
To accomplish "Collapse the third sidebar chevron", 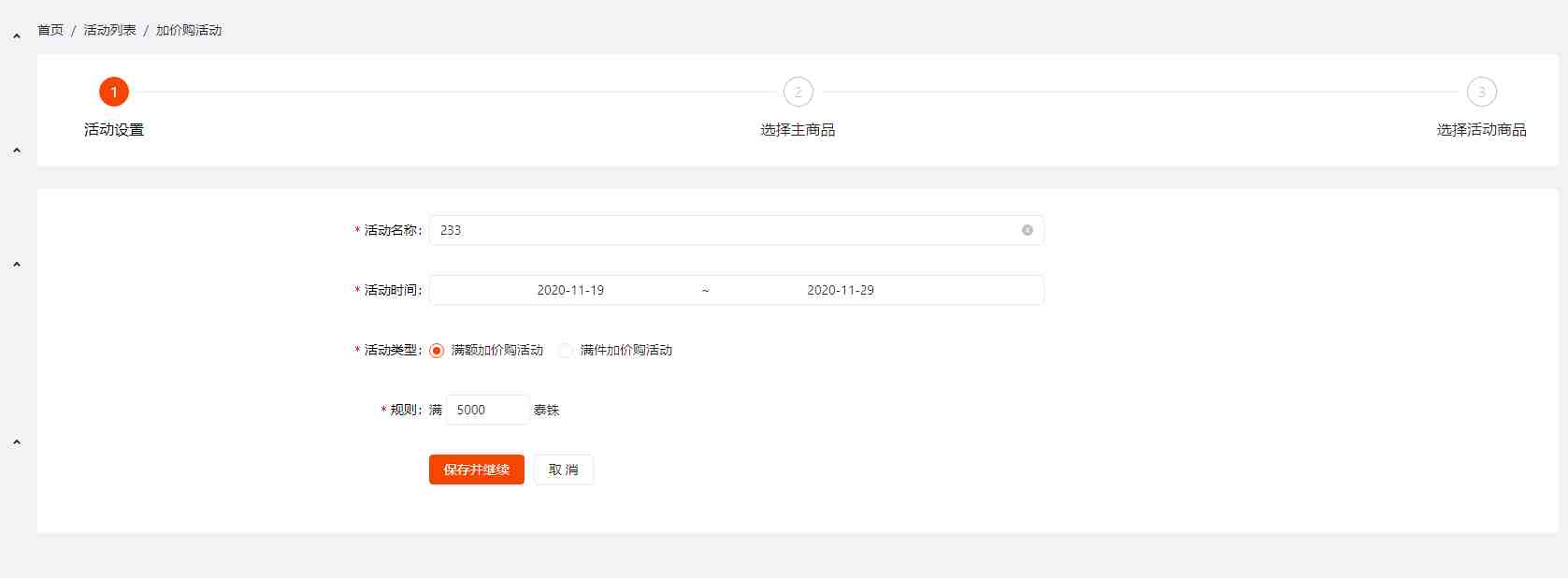I will point(17,265).
